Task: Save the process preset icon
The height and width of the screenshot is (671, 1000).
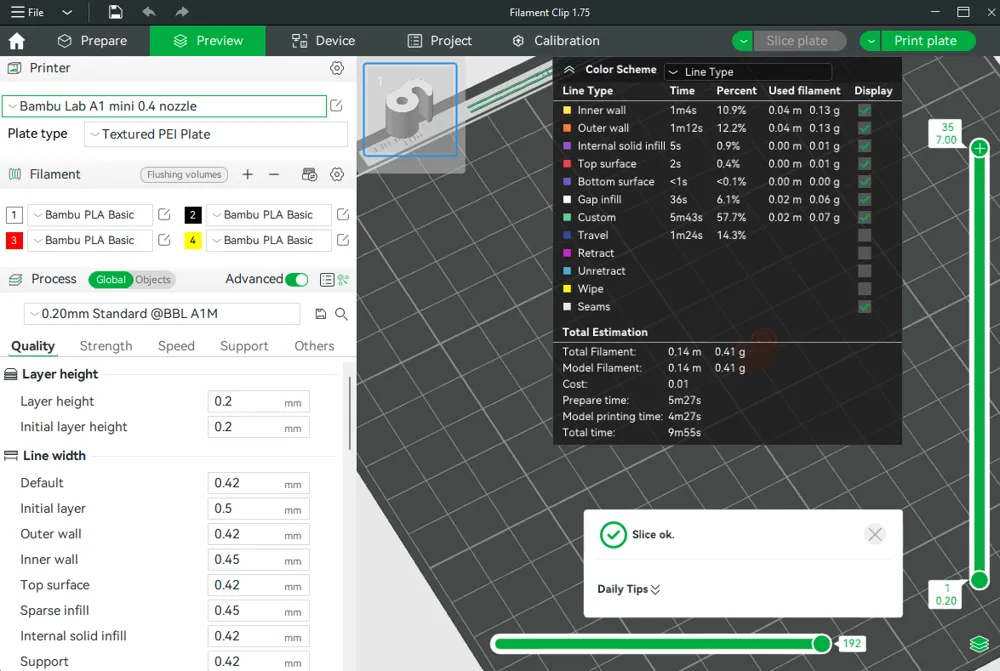Action: coord(321,314)
